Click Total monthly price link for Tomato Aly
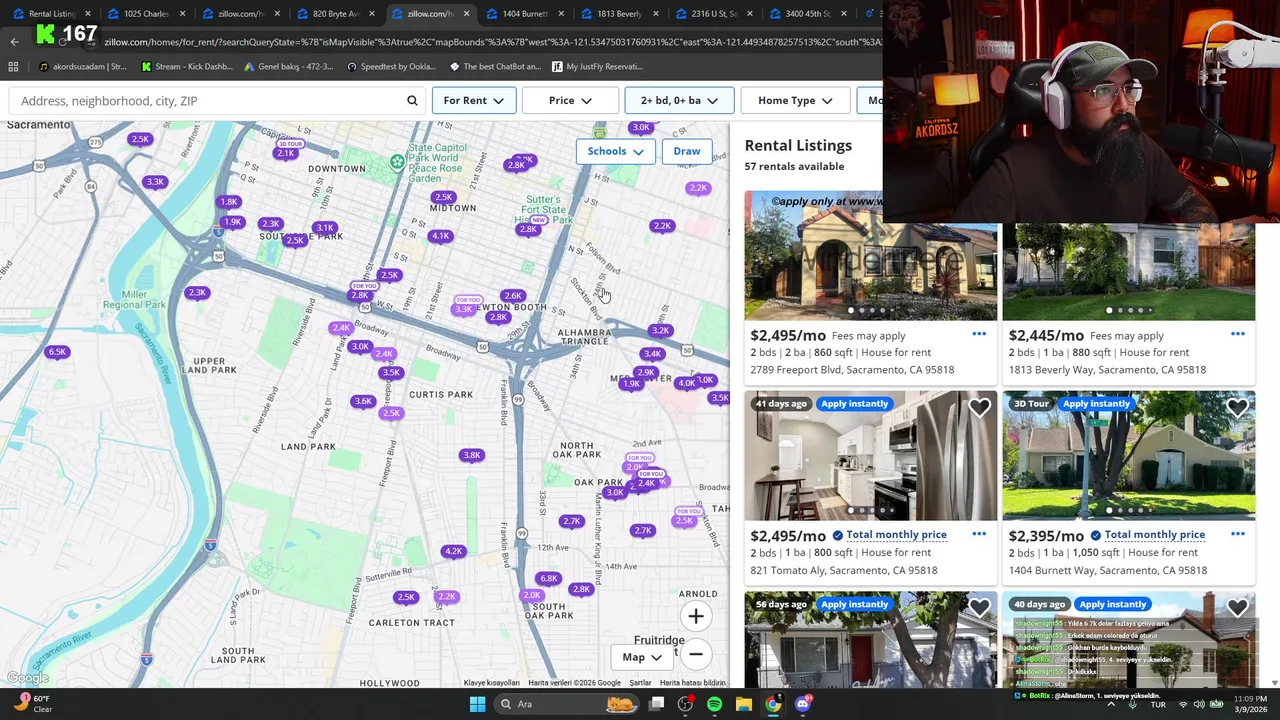The image size is (1280, 720). (896, 535)
